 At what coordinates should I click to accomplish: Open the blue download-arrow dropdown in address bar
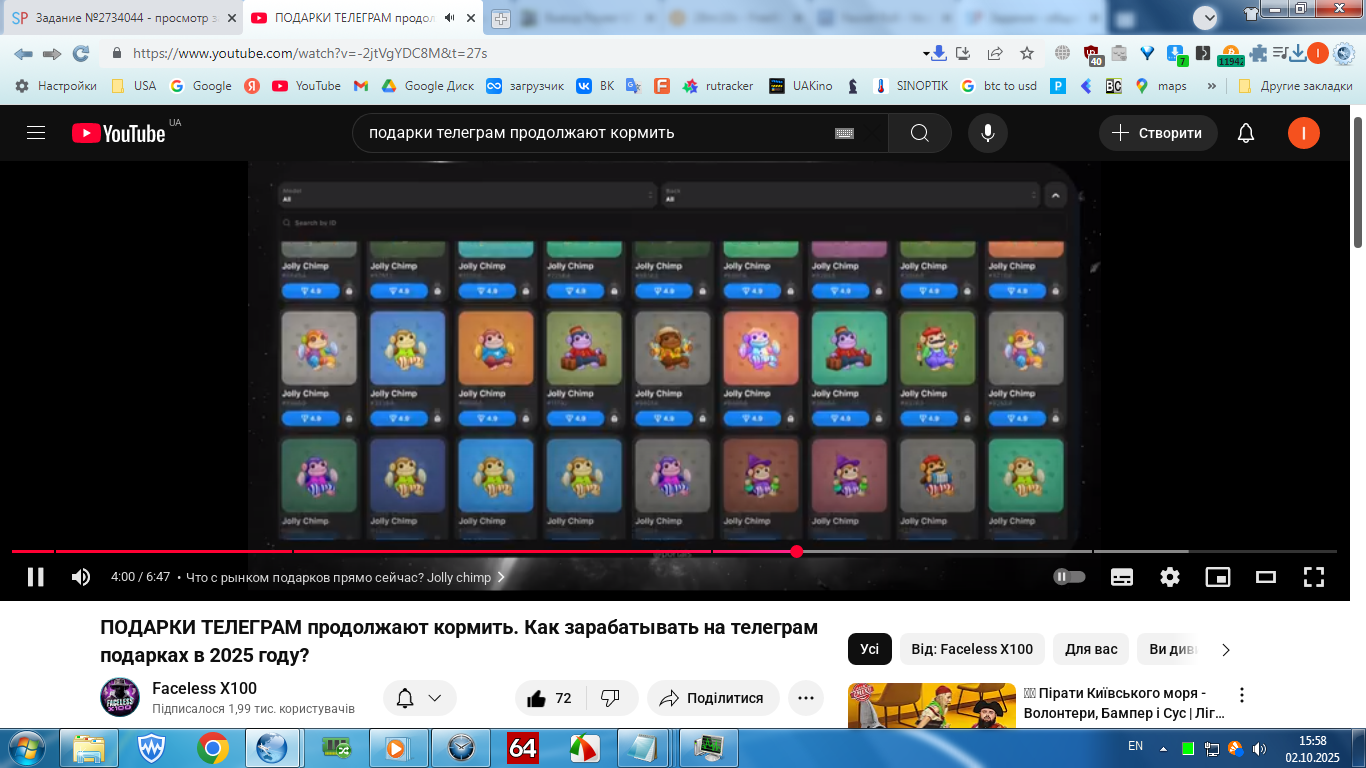pyautogui.click(x=934, y=53)
